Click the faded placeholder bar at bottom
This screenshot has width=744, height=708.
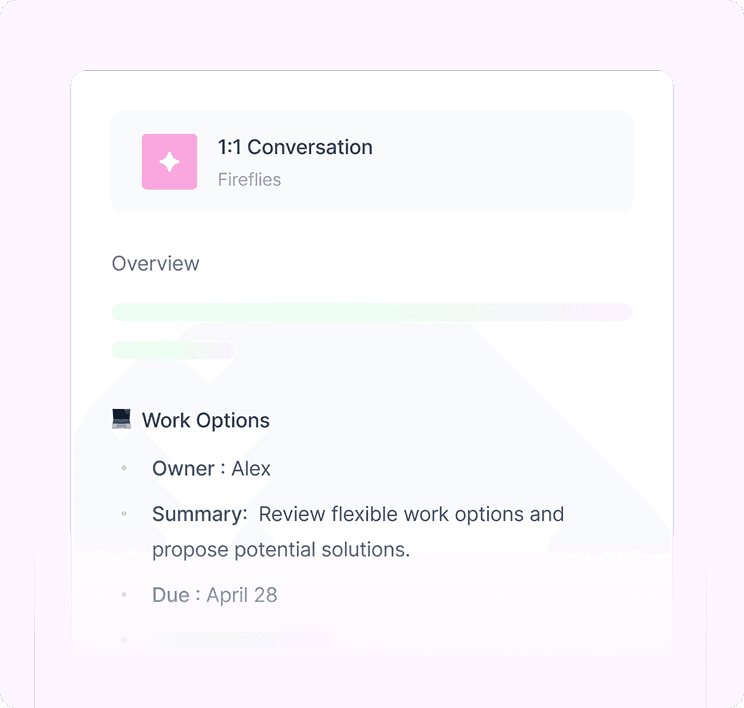[241, 640]
